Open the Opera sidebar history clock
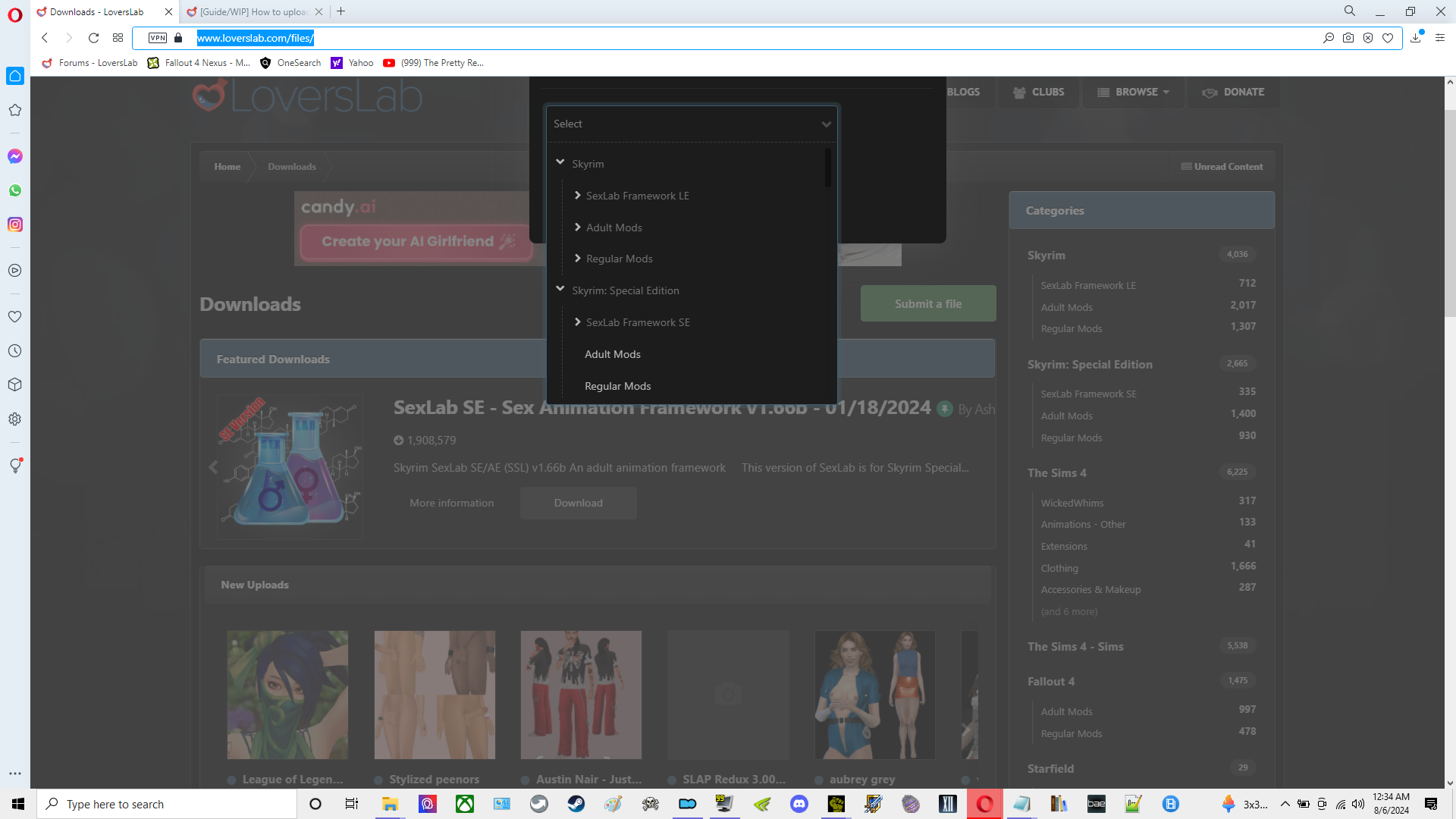 click(x=15, y=351)
